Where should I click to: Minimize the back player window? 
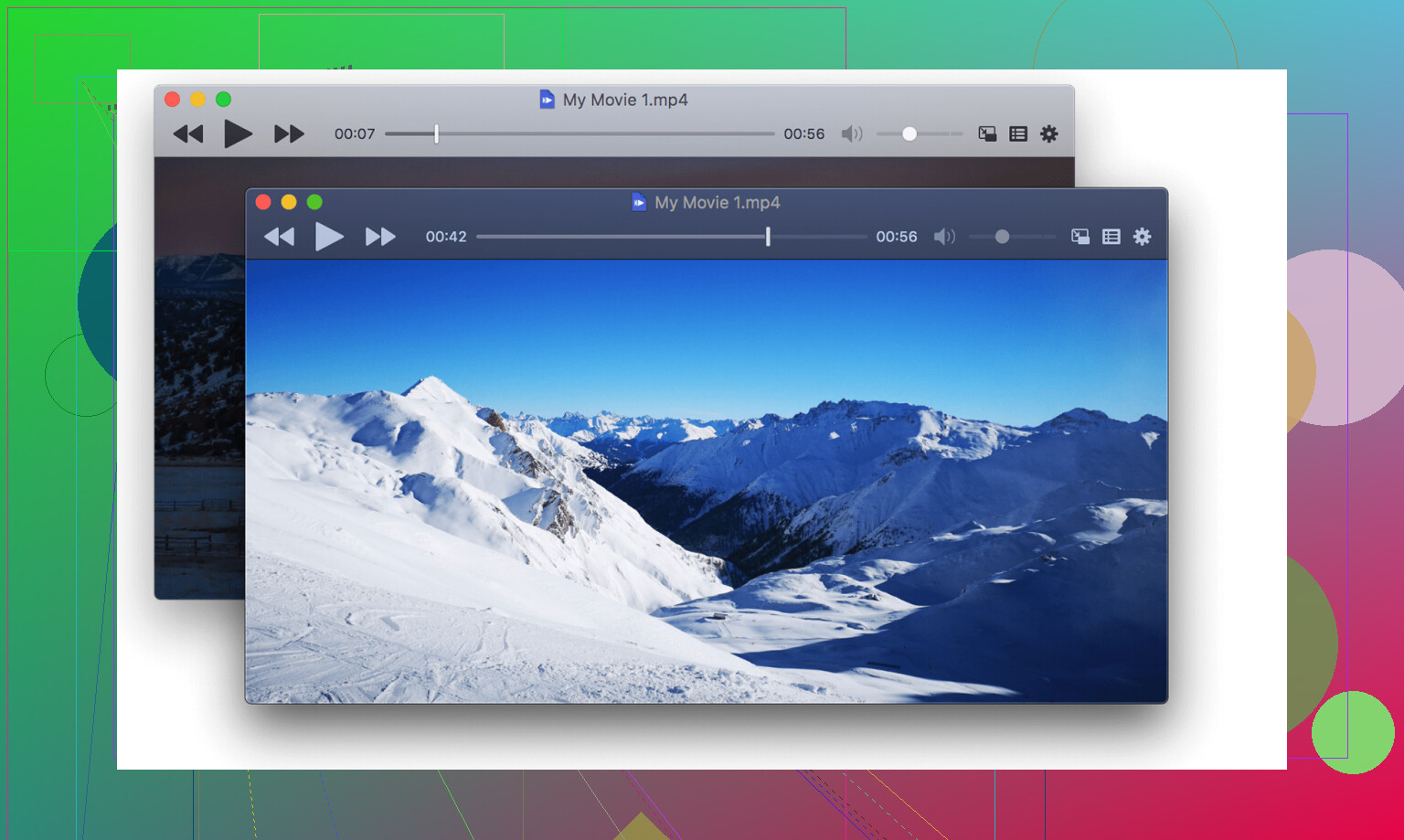pyautogui.click(x=197, y=100)
